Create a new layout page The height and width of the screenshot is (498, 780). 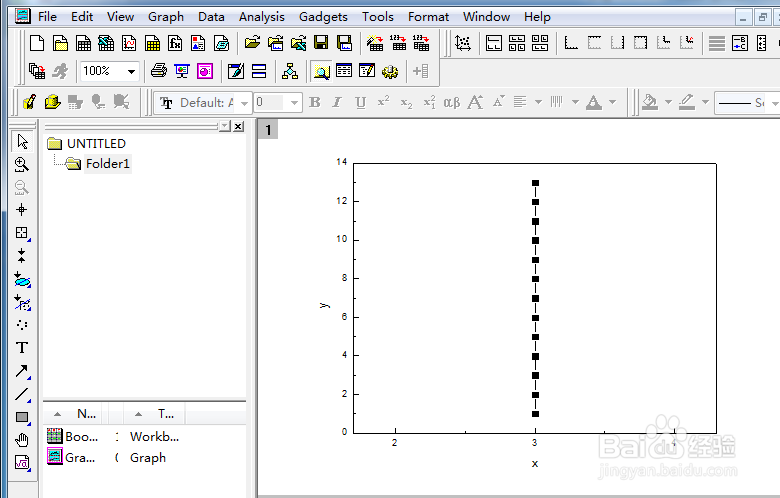tap(198, 43)
